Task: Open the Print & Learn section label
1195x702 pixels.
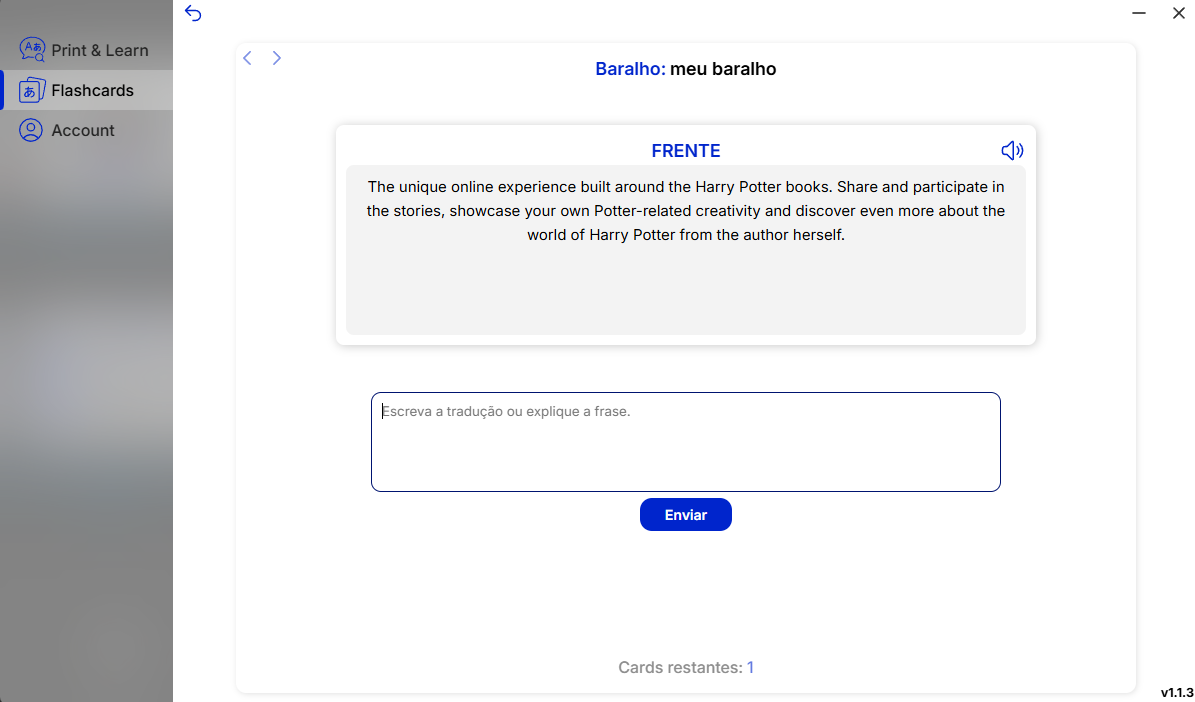Action: pos(100,50)
